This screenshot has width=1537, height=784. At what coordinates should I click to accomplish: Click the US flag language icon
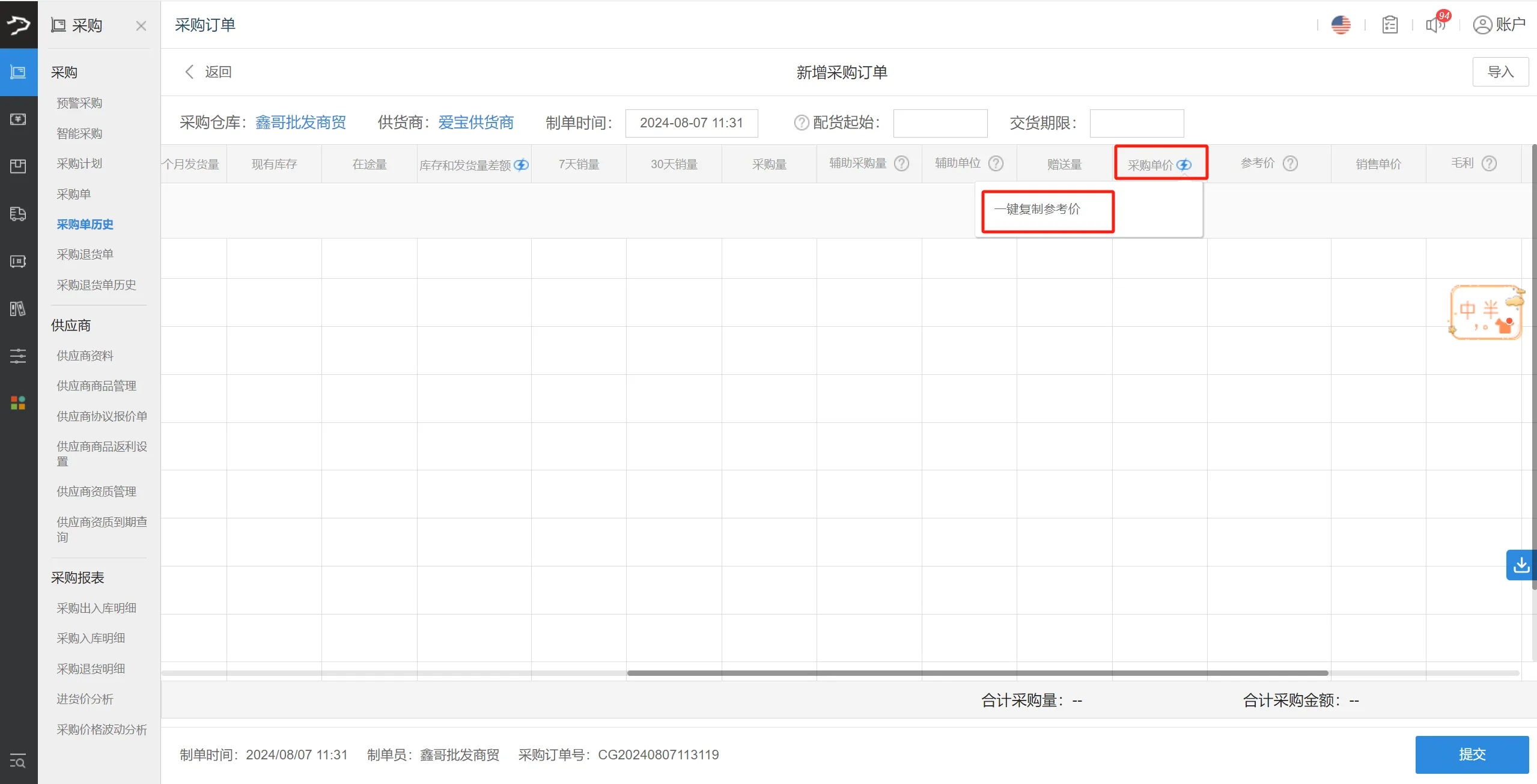pyautogui.click(x=1341, y=25)
